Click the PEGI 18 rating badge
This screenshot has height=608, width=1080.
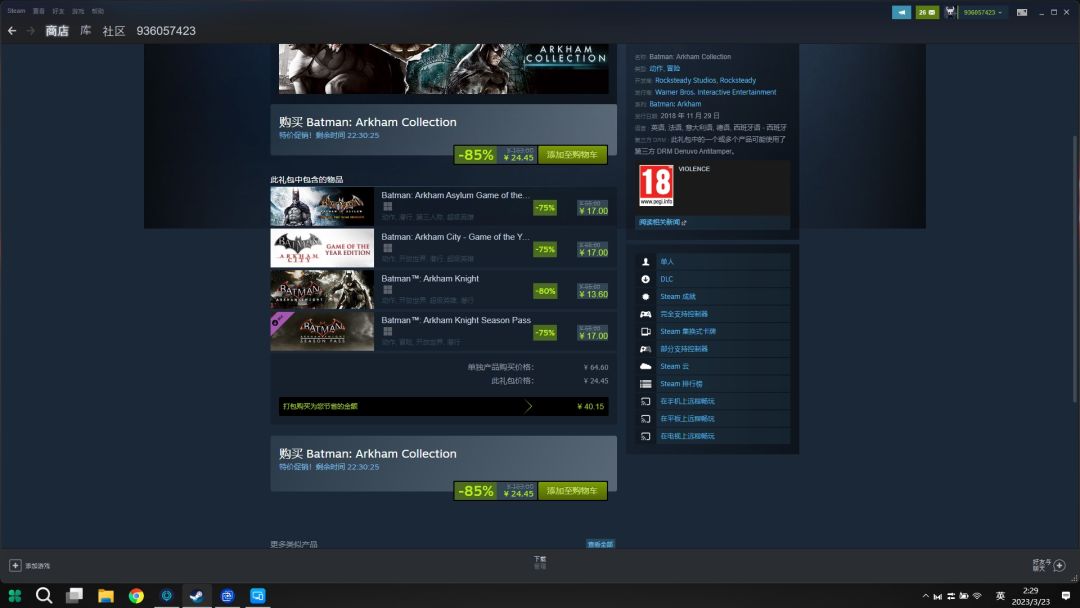tap(656, 185)
